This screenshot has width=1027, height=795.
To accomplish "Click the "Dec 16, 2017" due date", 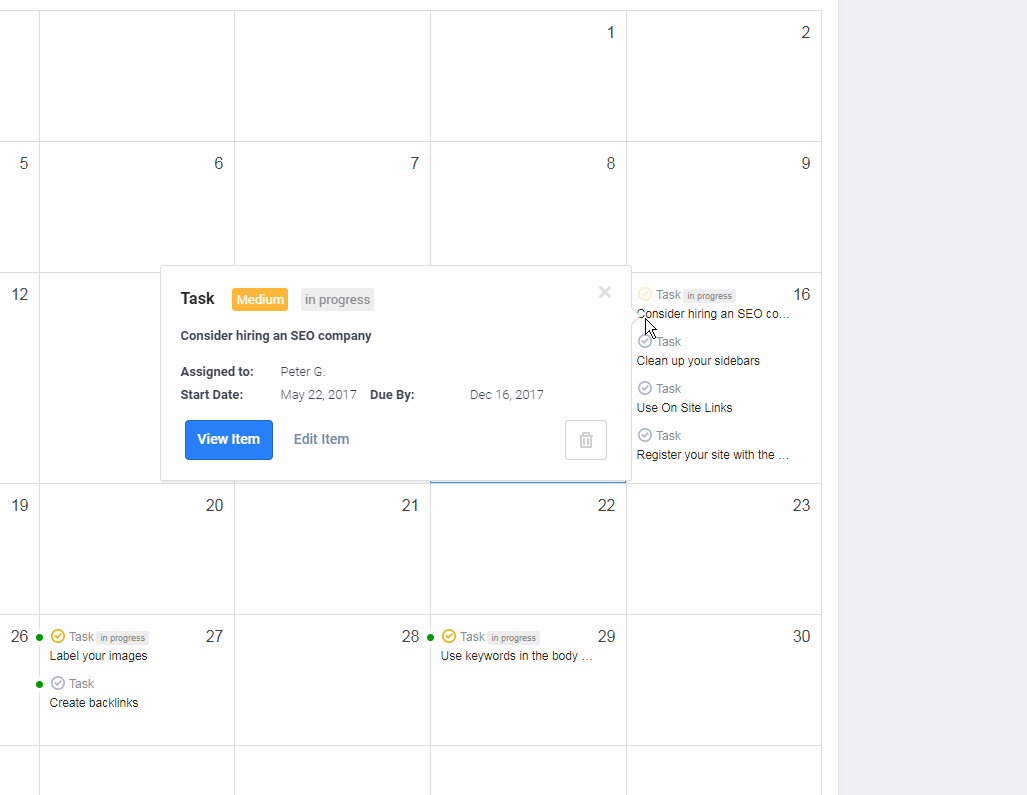I will pyautogui.click(x=506, y=394).
